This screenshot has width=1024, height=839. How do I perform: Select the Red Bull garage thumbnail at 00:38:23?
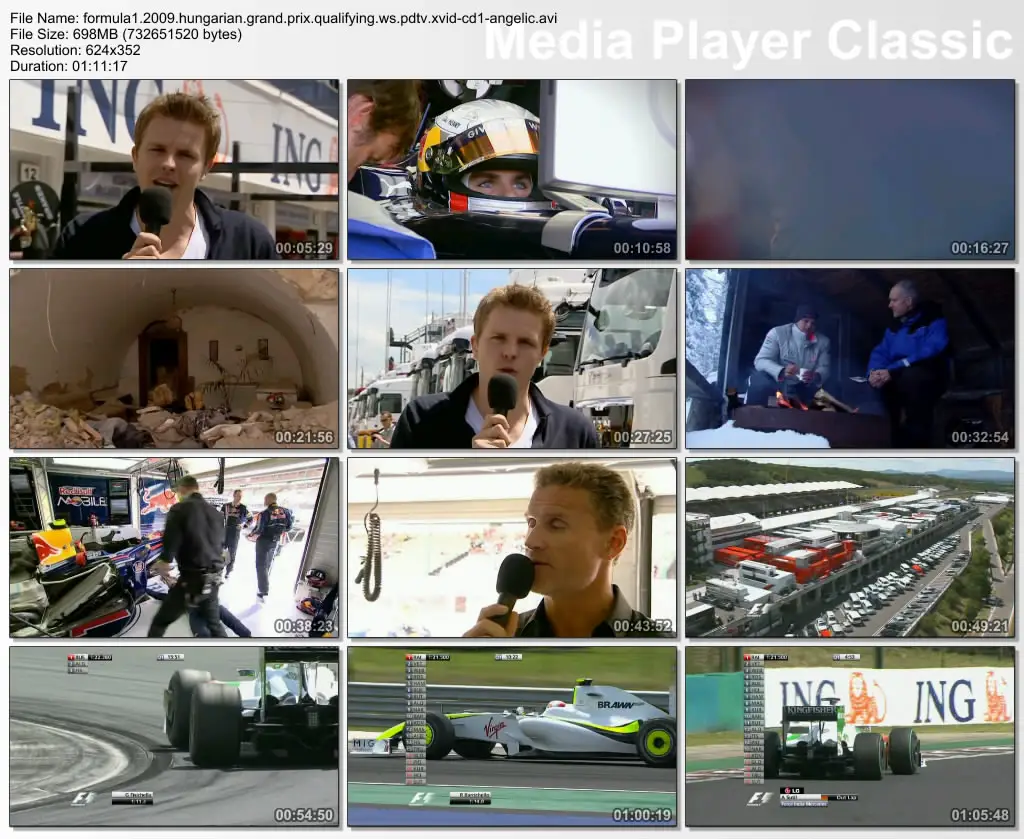pos(174,548)
